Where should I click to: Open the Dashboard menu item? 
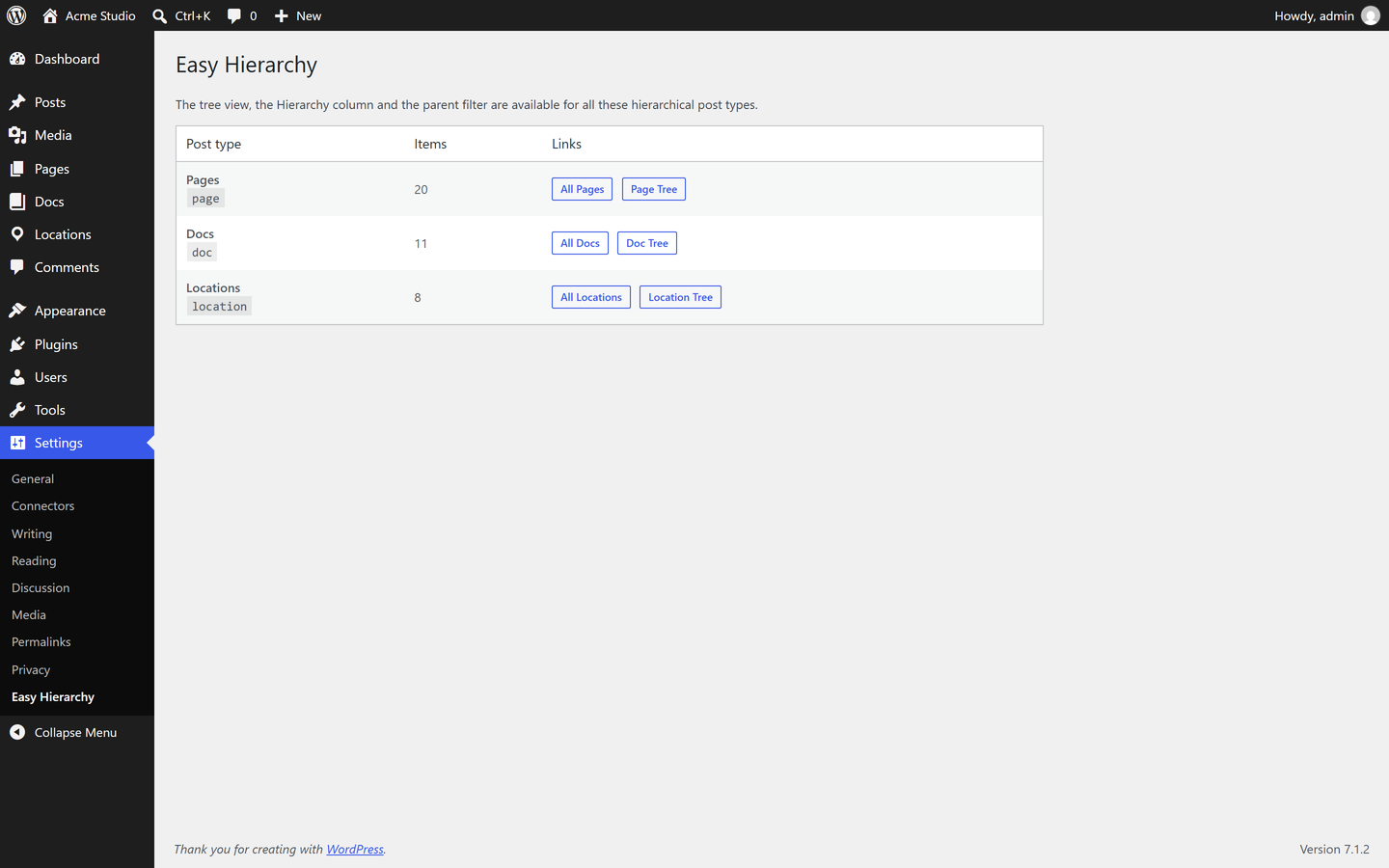pyautogui.click(x=77, y=59)
